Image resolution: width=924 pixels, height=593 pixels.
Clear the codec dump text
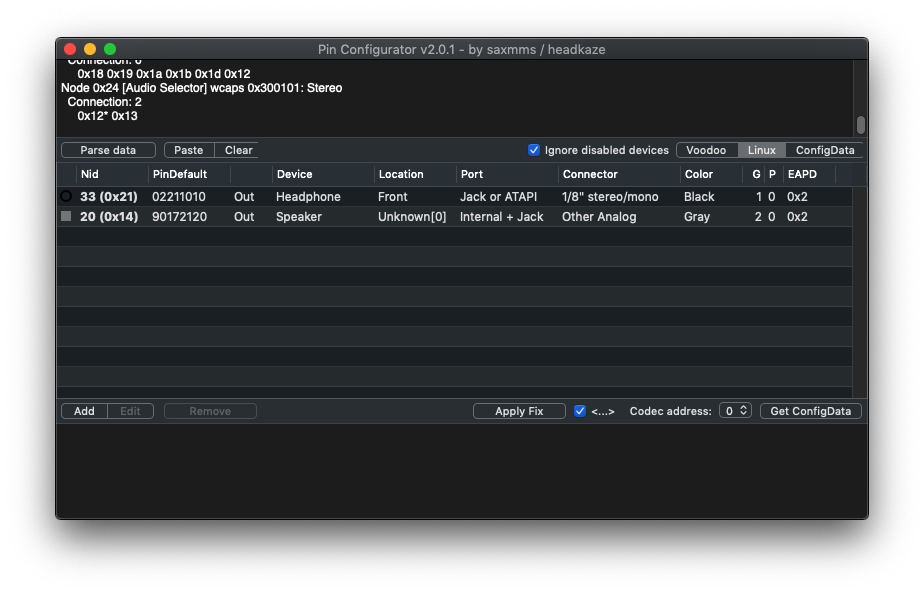tap(237, 150)
